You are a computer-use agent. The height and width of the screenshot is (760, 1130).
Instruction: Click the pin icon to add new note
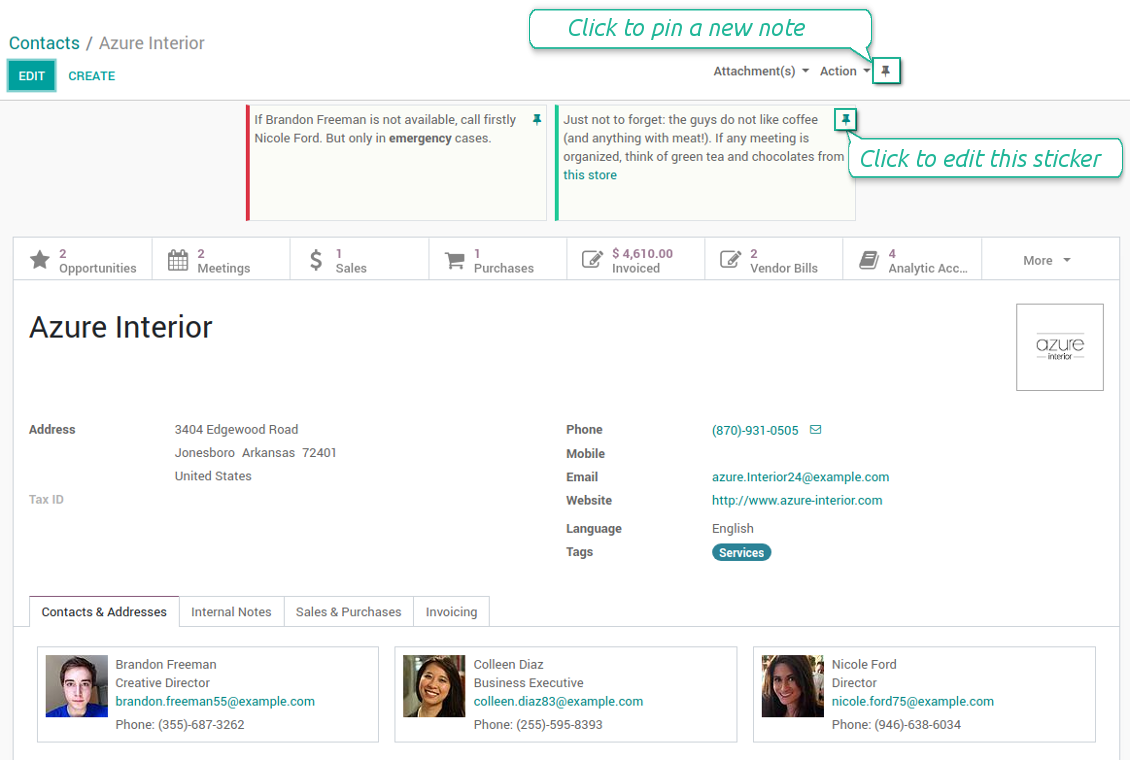(x=886, y=71)
